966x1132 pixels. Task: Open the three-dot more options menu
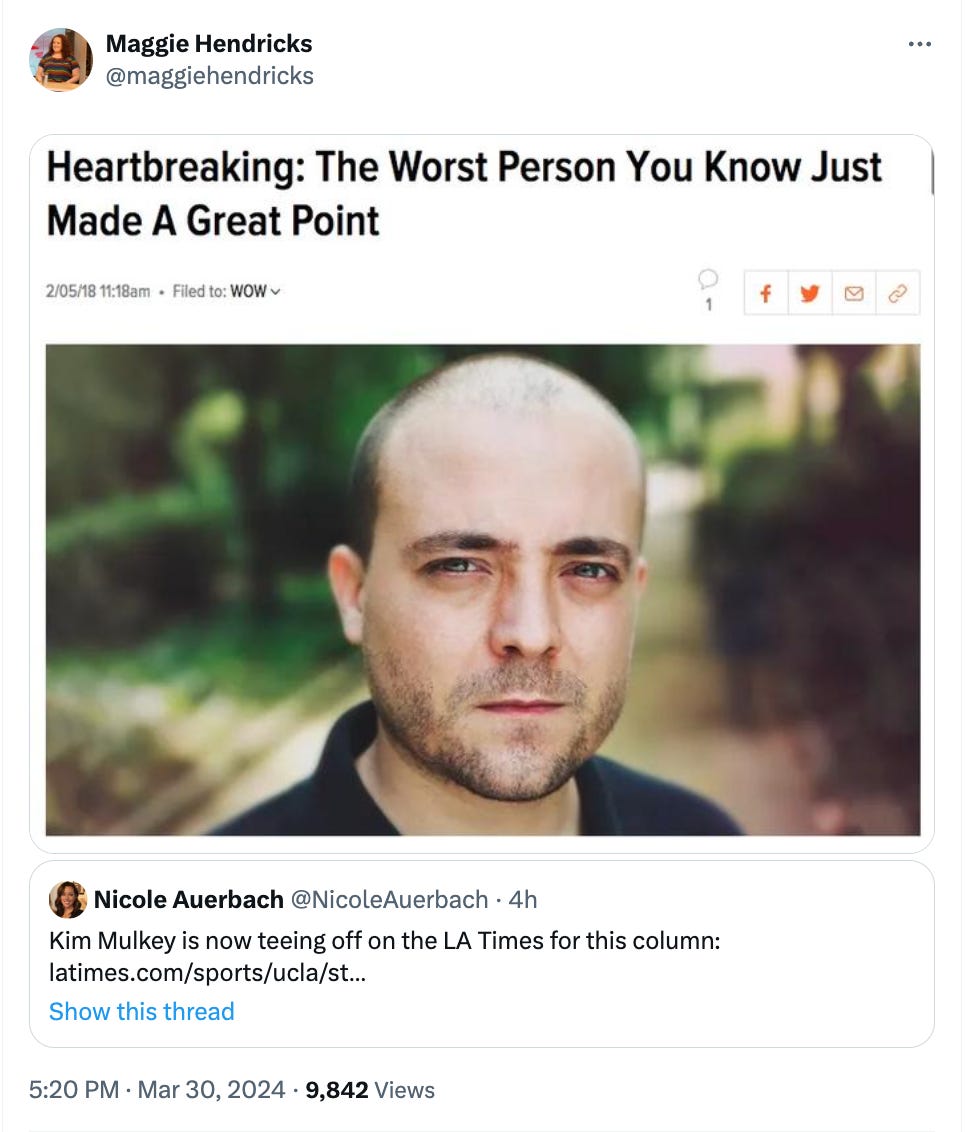point(919,45)
